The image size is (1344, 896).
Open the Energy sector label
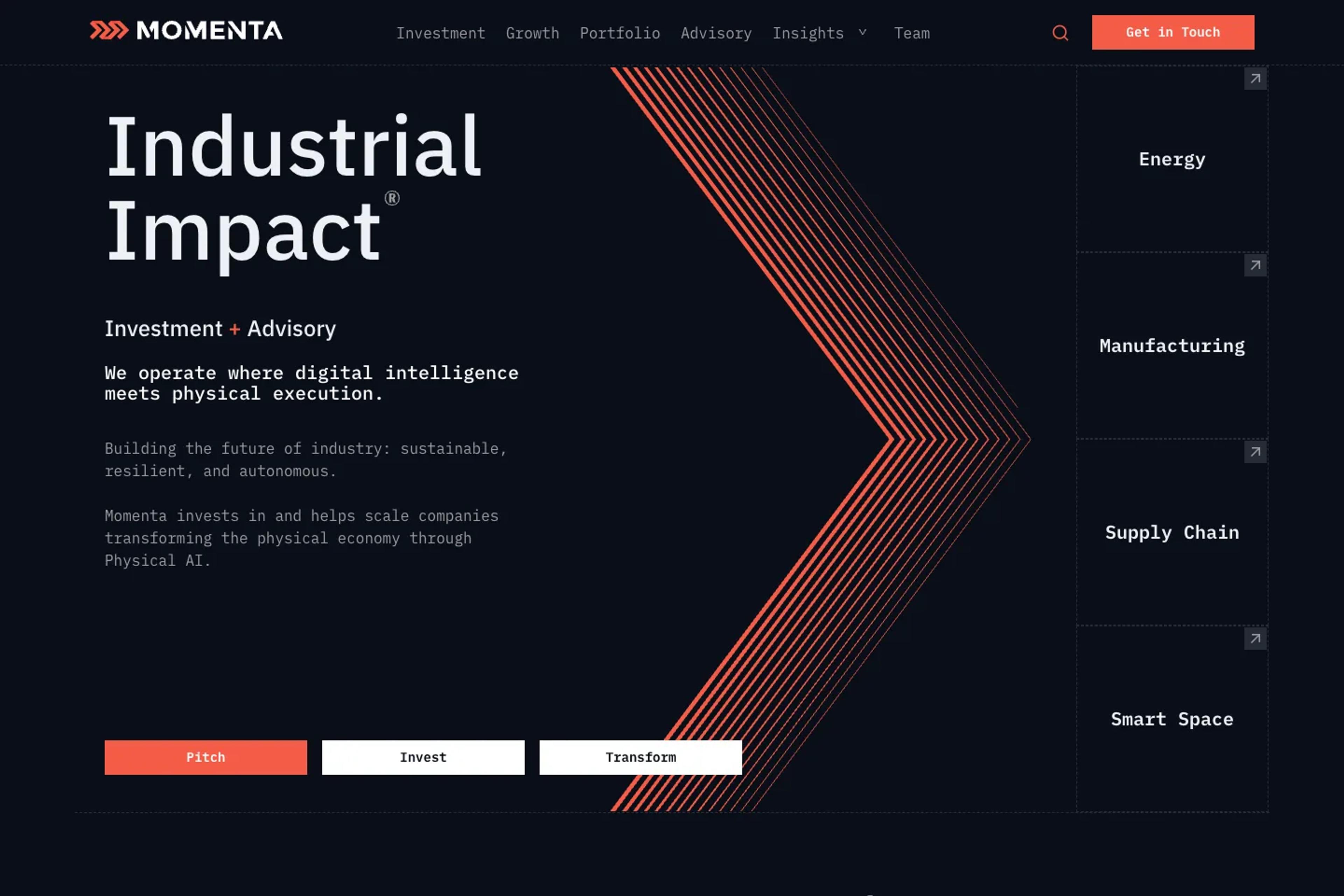click(x=1172, y=160)
